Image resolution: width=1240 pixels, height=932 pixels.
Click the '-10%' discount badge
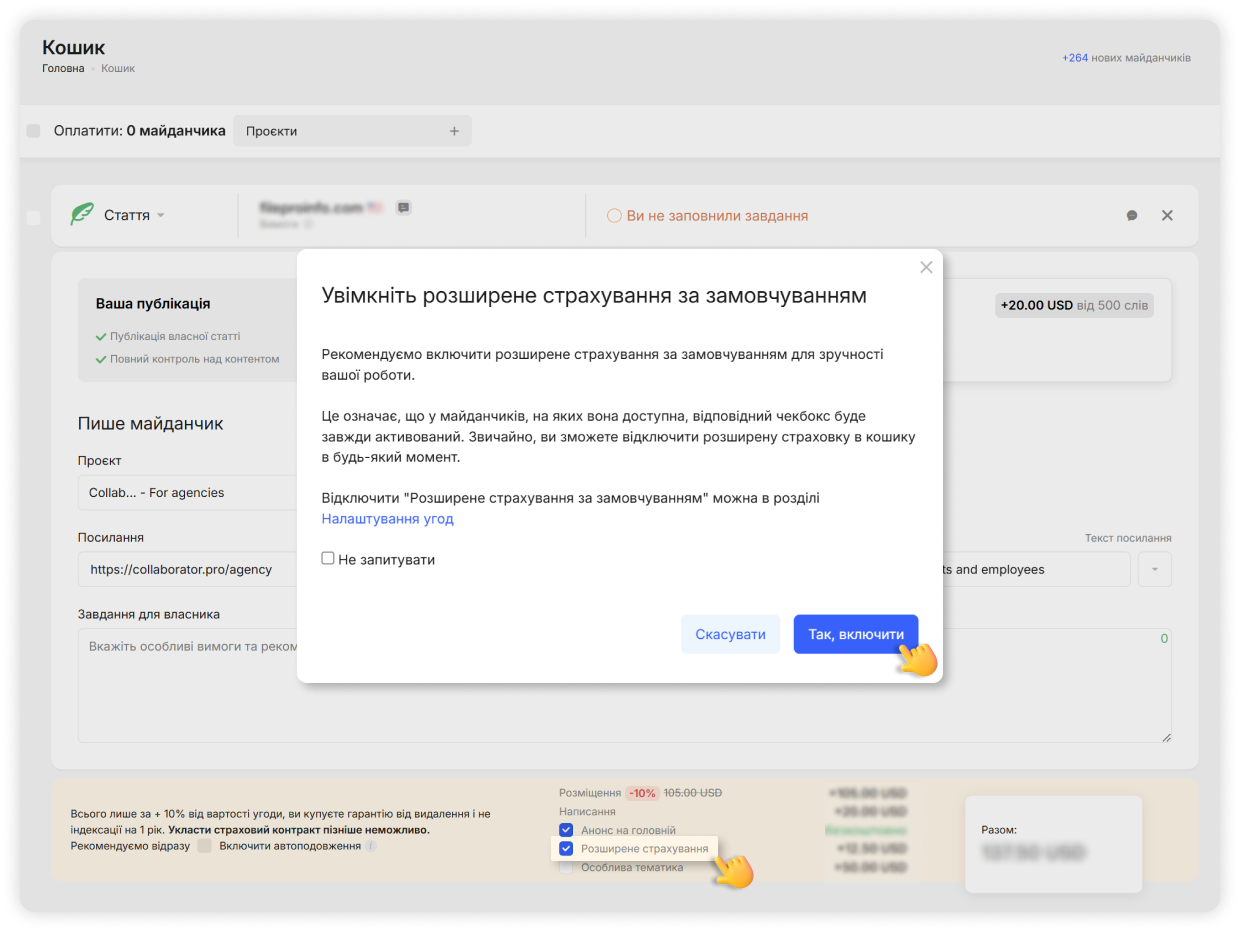pos(642,793)
